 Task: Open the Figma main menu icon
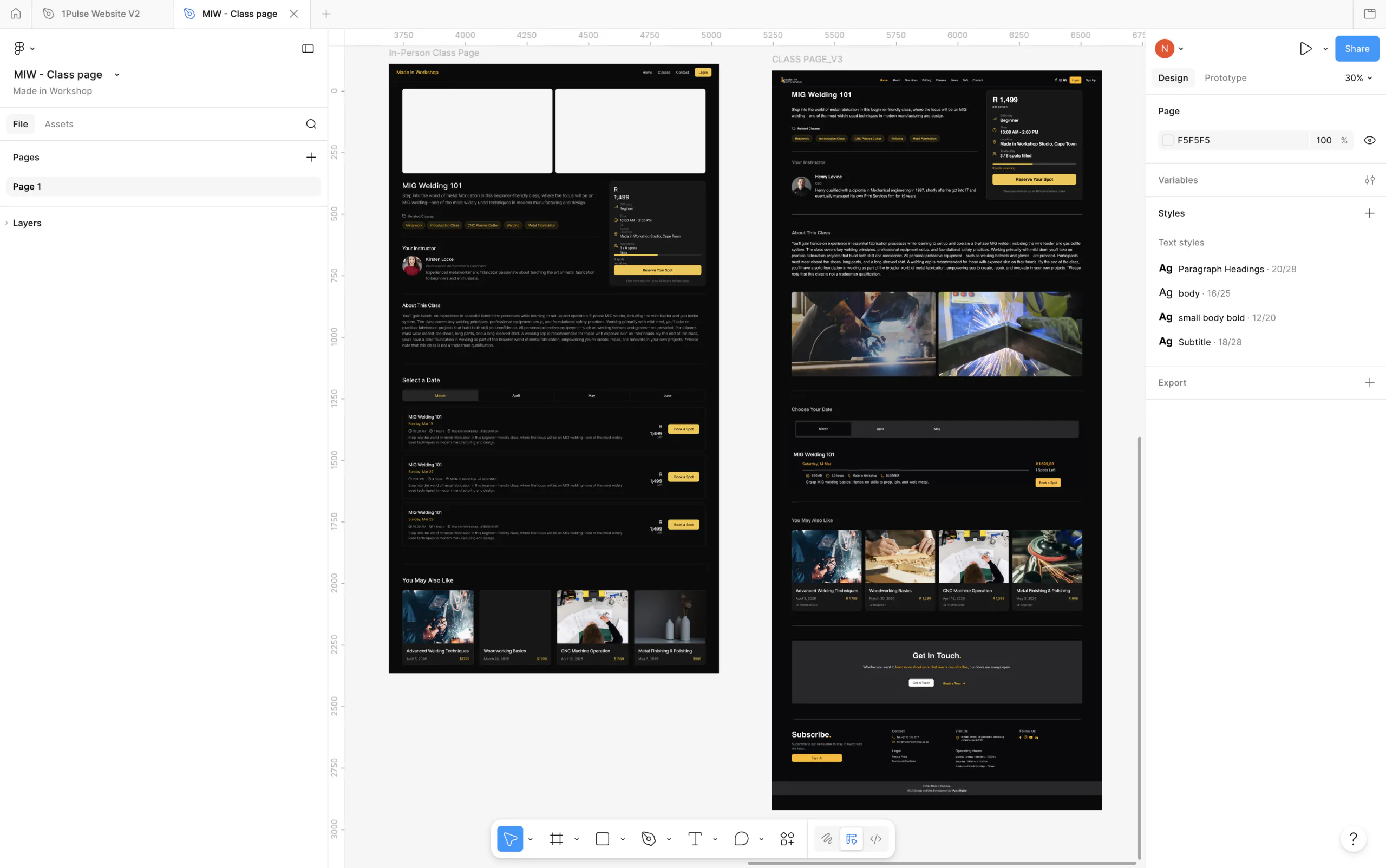click(x=19, y=49)
